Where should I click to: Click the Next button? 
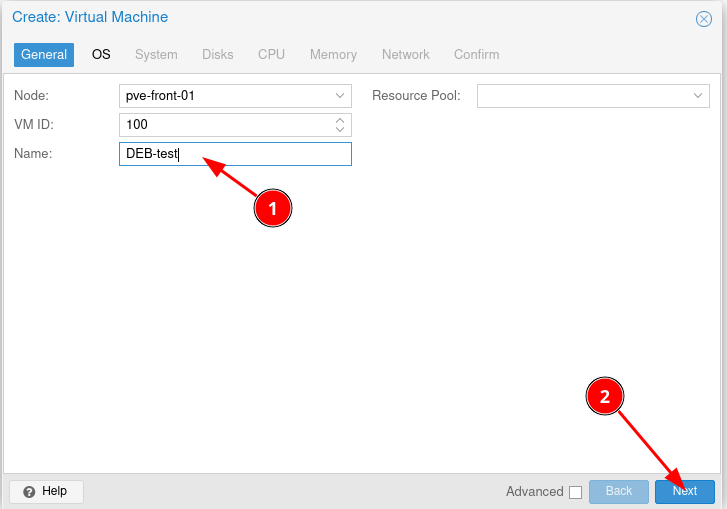685,491
